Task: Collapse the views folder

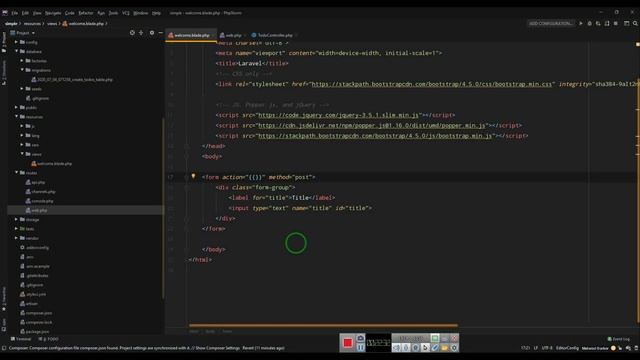Action: (22, 154)
